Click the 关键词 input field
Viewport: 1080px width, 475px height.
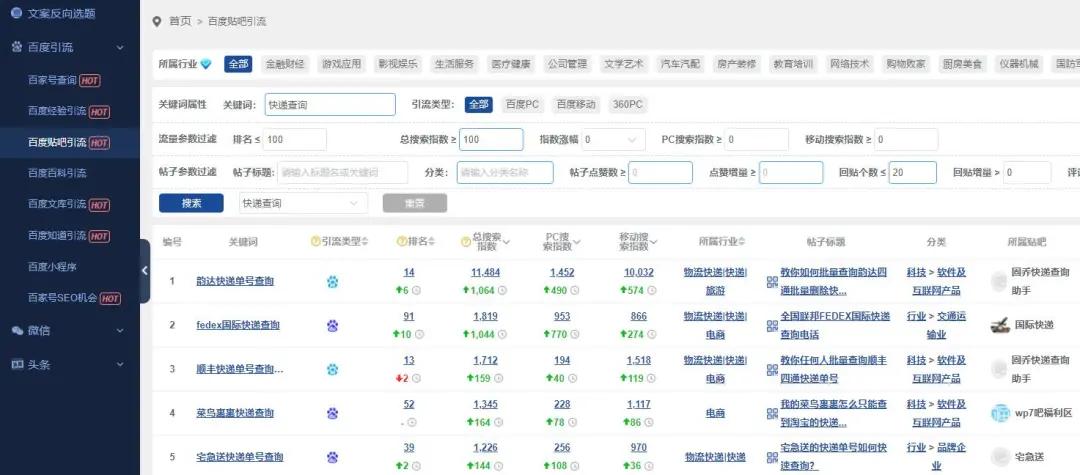pos(330,104)
